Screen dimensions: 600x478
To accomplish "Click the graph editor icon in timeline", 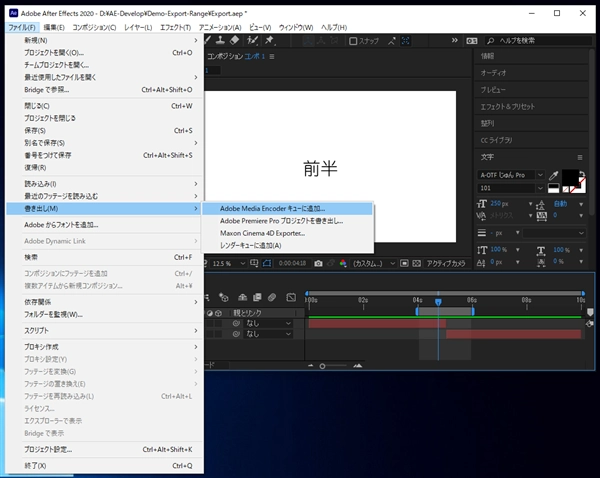I will (291, 297).
